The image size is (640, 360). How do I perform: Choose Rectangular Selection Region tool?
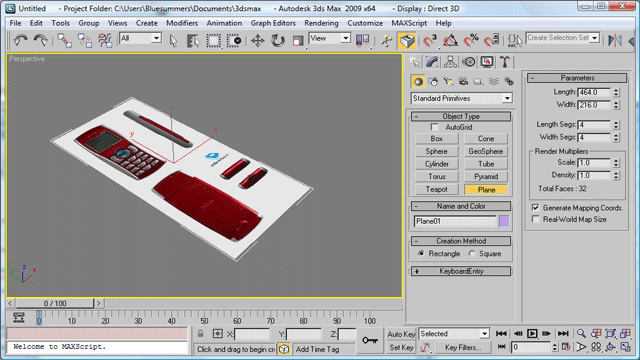213,40
